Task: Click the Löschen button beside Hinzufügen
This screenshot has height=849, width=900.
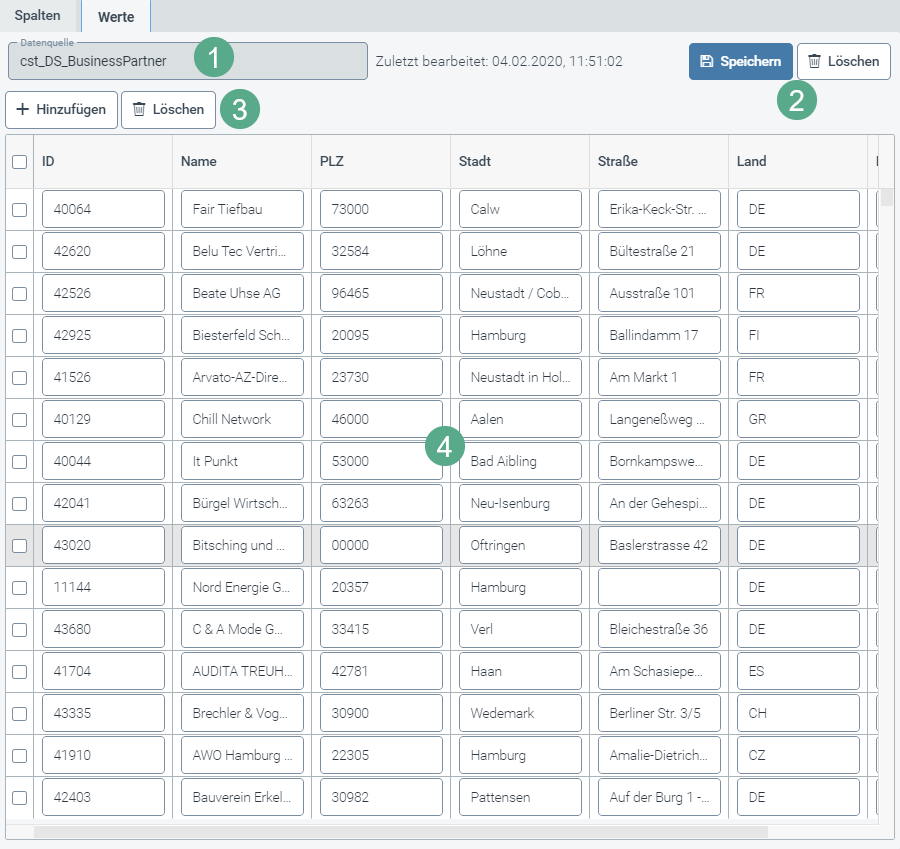Action: coord(168,110)
